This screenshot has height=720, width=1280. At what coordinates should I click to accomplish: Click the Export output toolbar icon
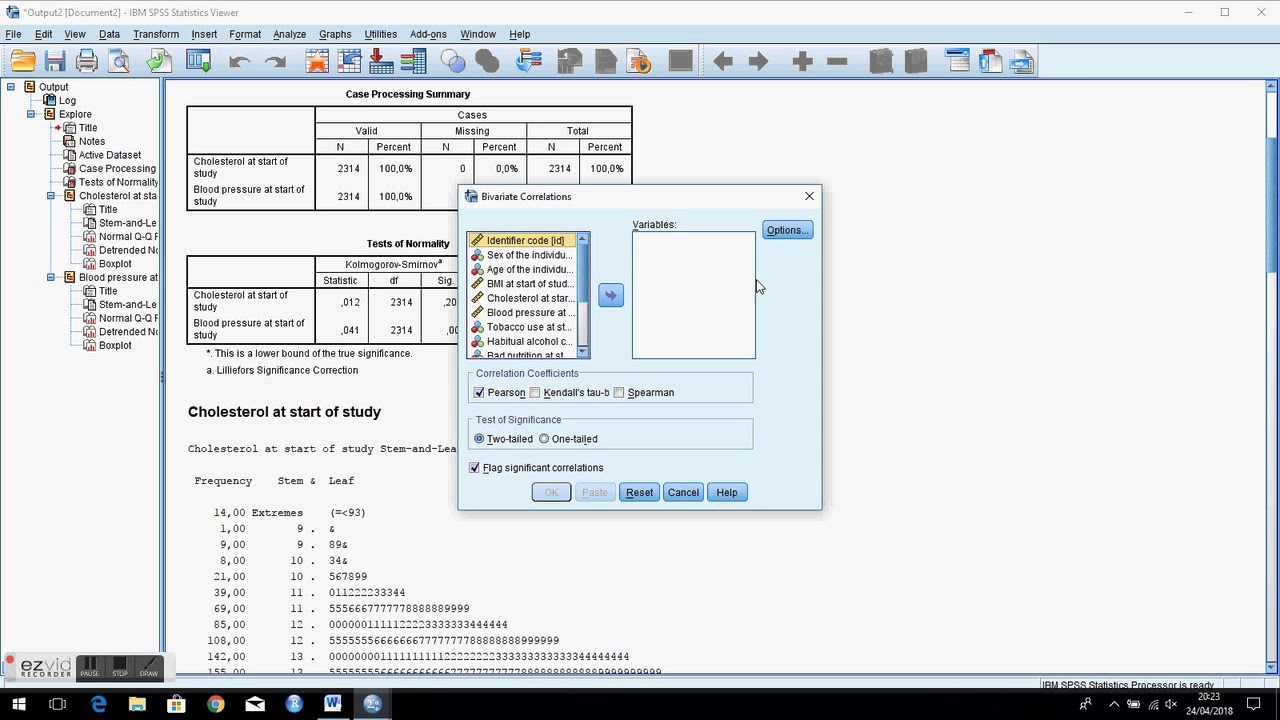coord(158,62)
